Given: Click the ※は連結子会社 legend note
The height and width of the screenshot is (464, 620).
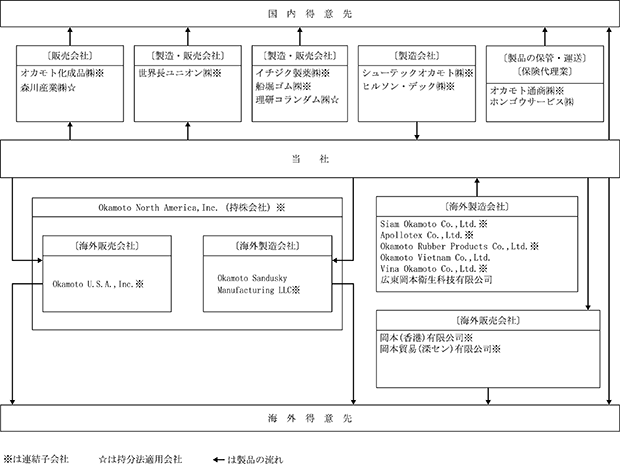Looking at the screenshot, I should [36, 459].
